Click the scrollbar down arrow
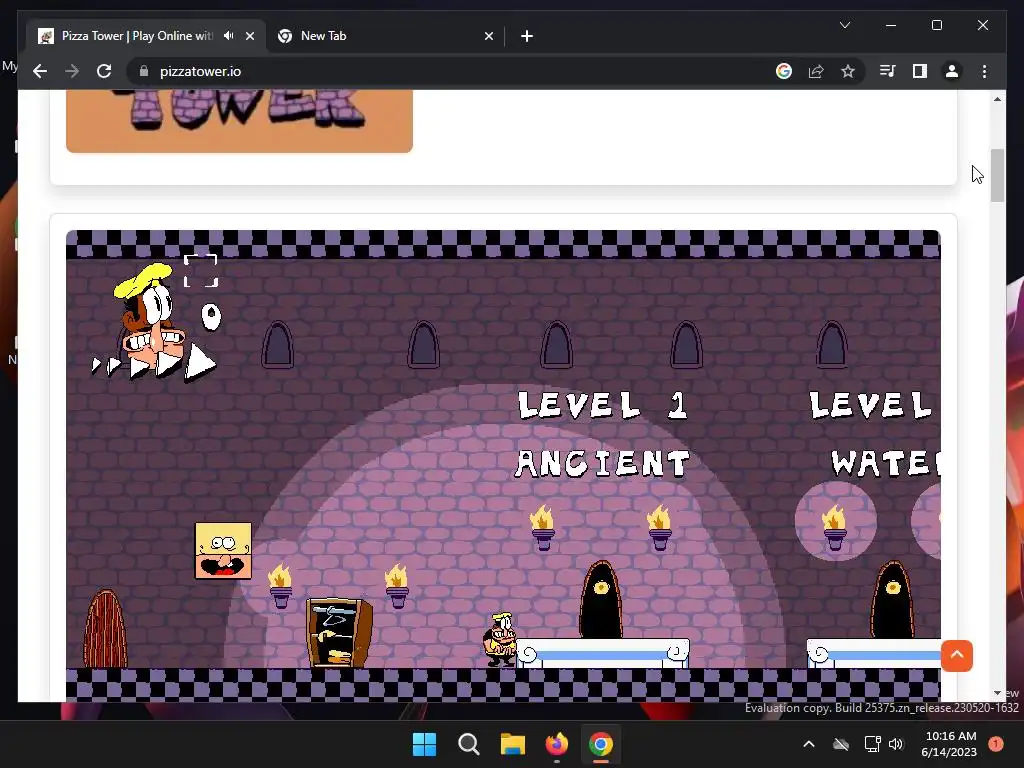The height and width of the screenshot is (768, 1024). tap(997, 693)
